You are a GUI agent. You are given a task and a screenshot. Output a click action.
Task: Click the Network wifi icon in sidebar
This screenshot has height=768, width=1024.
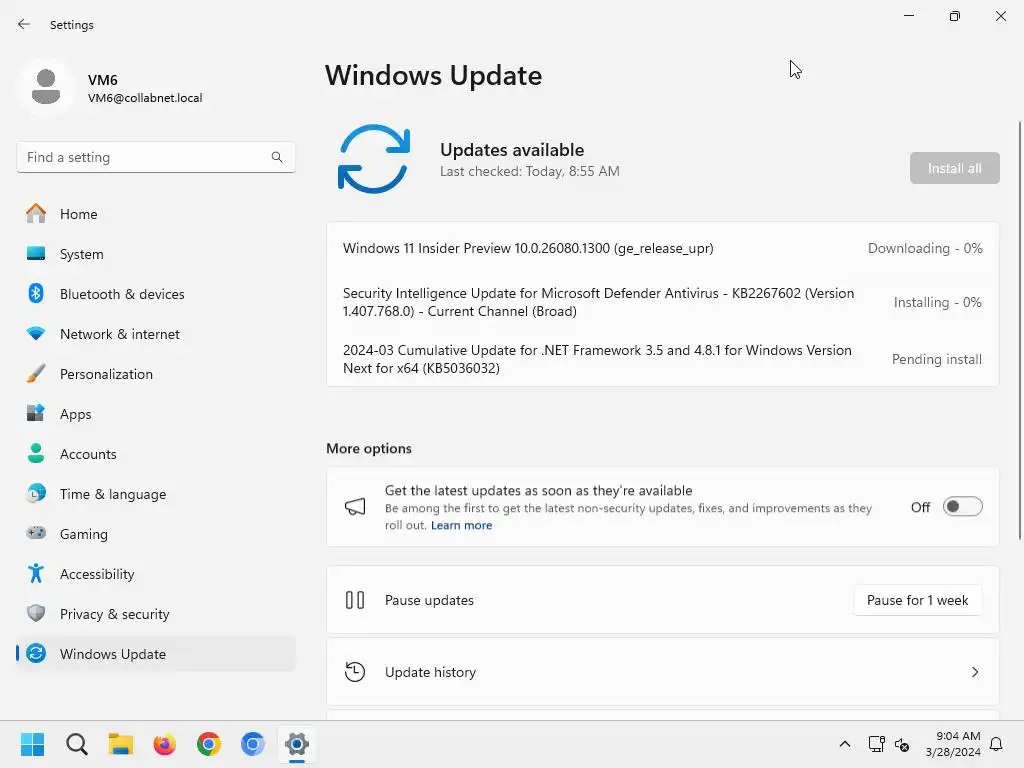click(x=36, y=334)
